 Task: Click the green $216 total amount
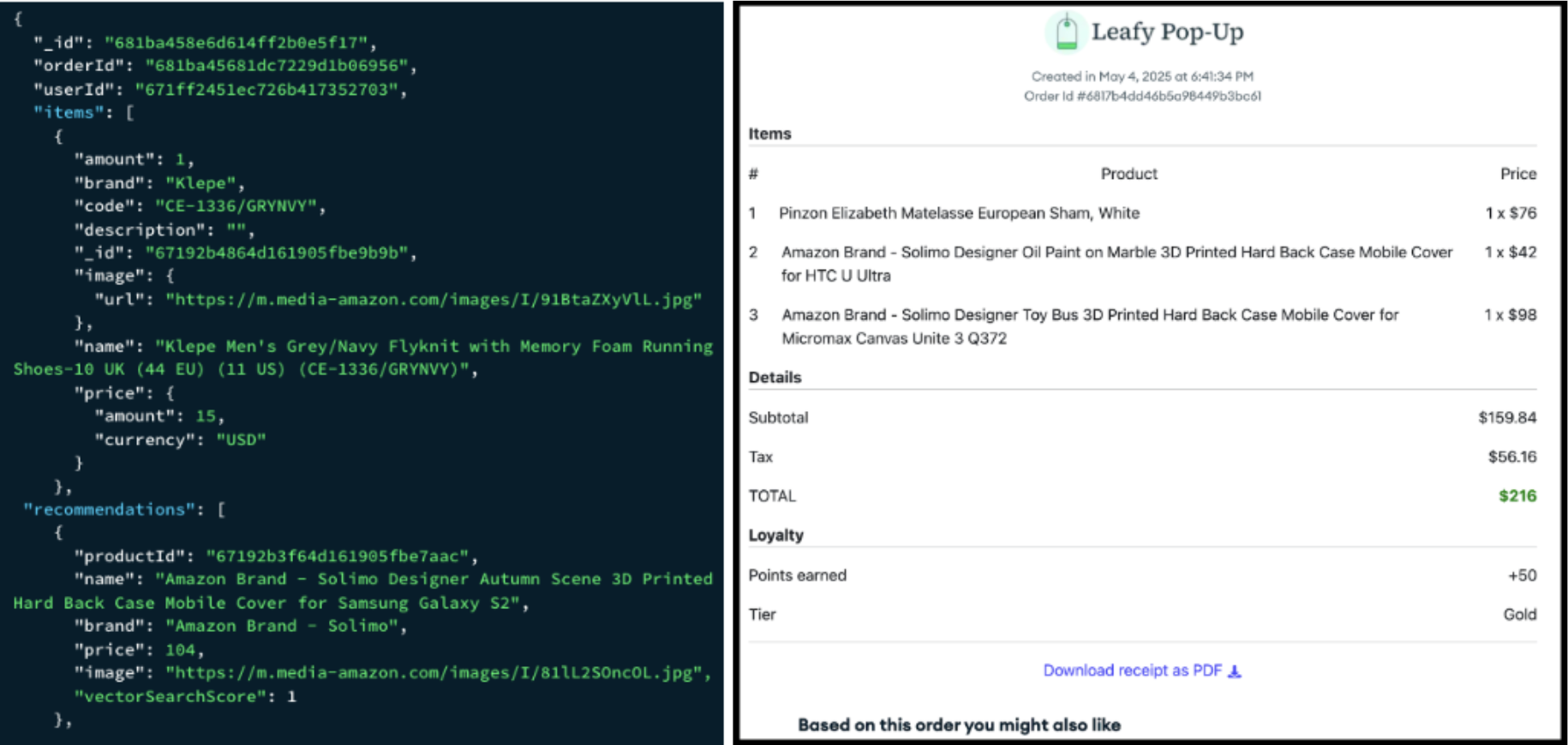pyautogui.click(x=1517, y=496)
